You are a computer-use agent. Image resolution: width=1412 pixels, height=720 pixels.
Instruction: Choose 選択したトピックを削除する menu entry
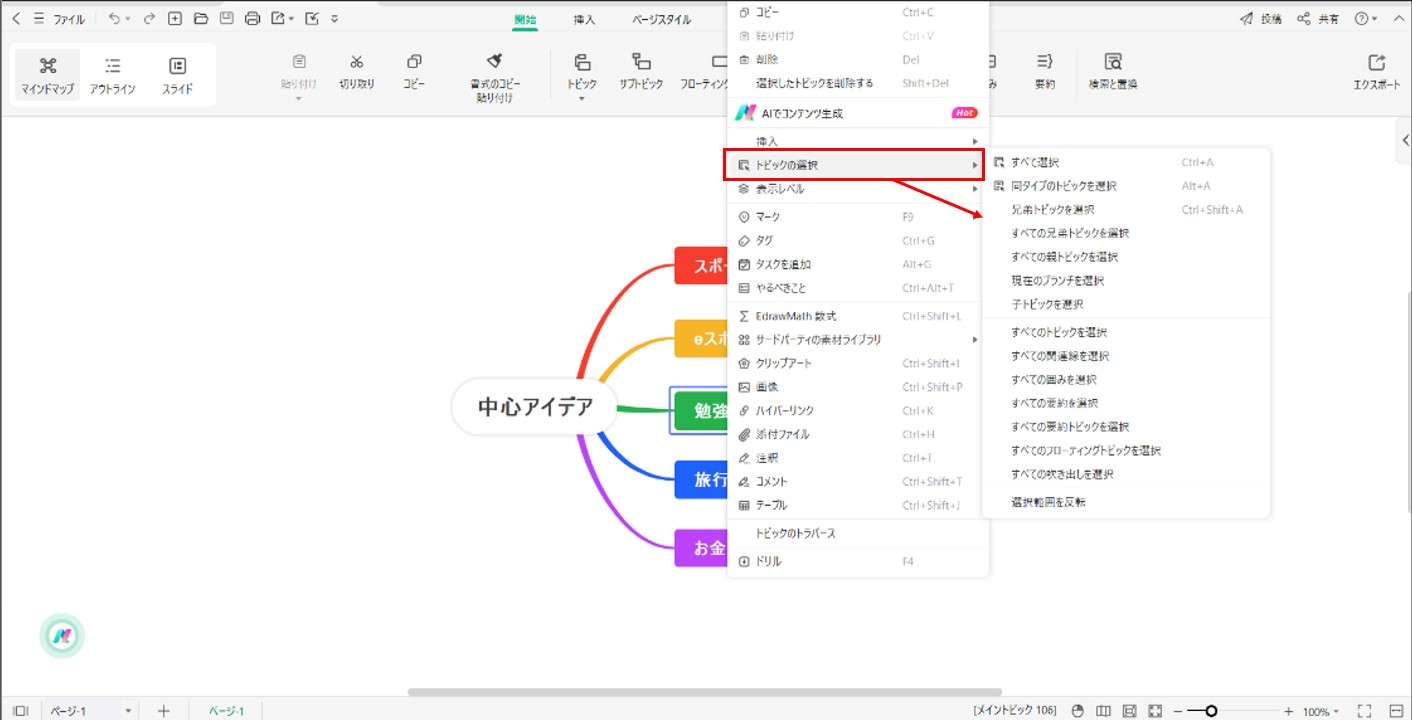tap(858, 83)
